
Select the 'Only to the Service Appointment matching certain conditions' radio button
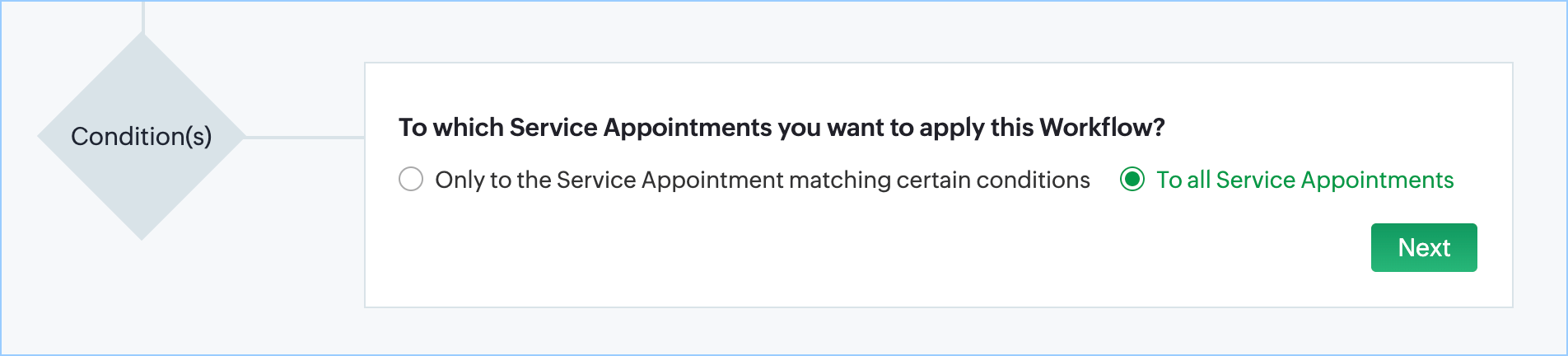tap(411, 179)
